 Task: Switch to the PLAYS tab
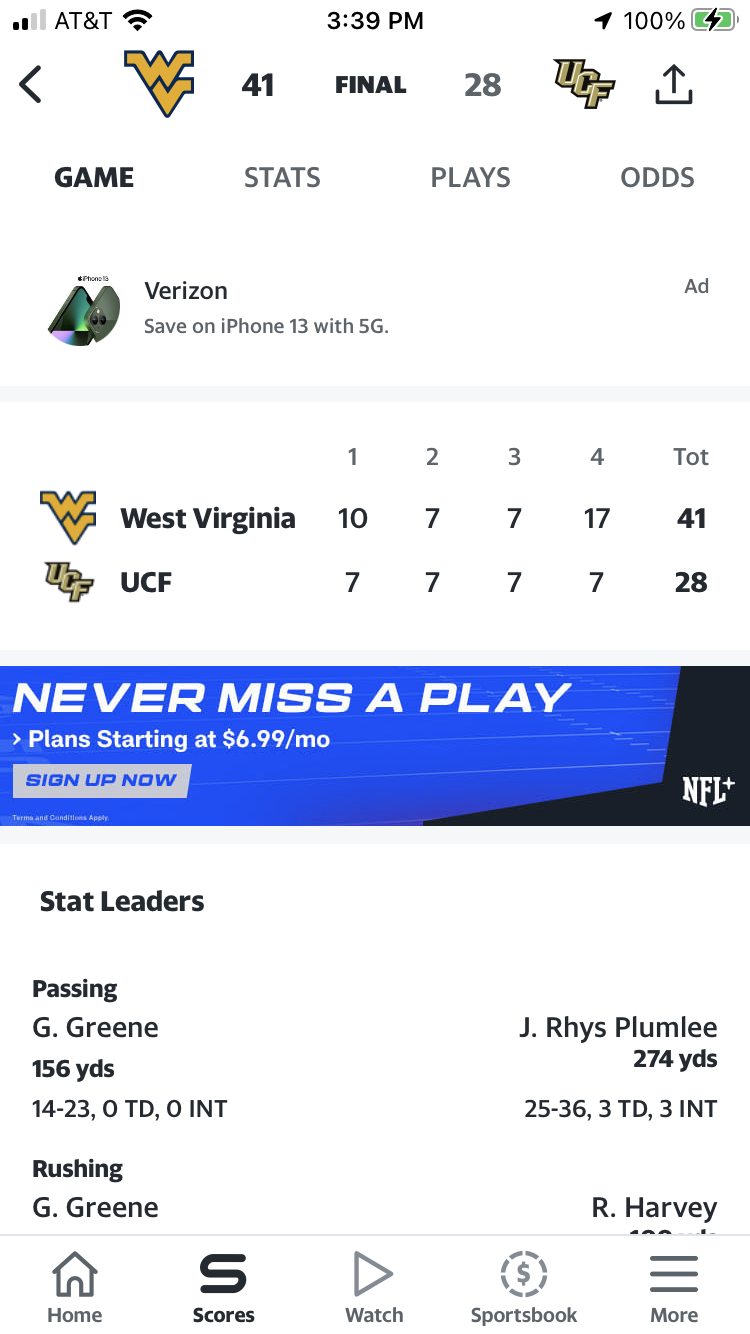[x=470, y=178]
